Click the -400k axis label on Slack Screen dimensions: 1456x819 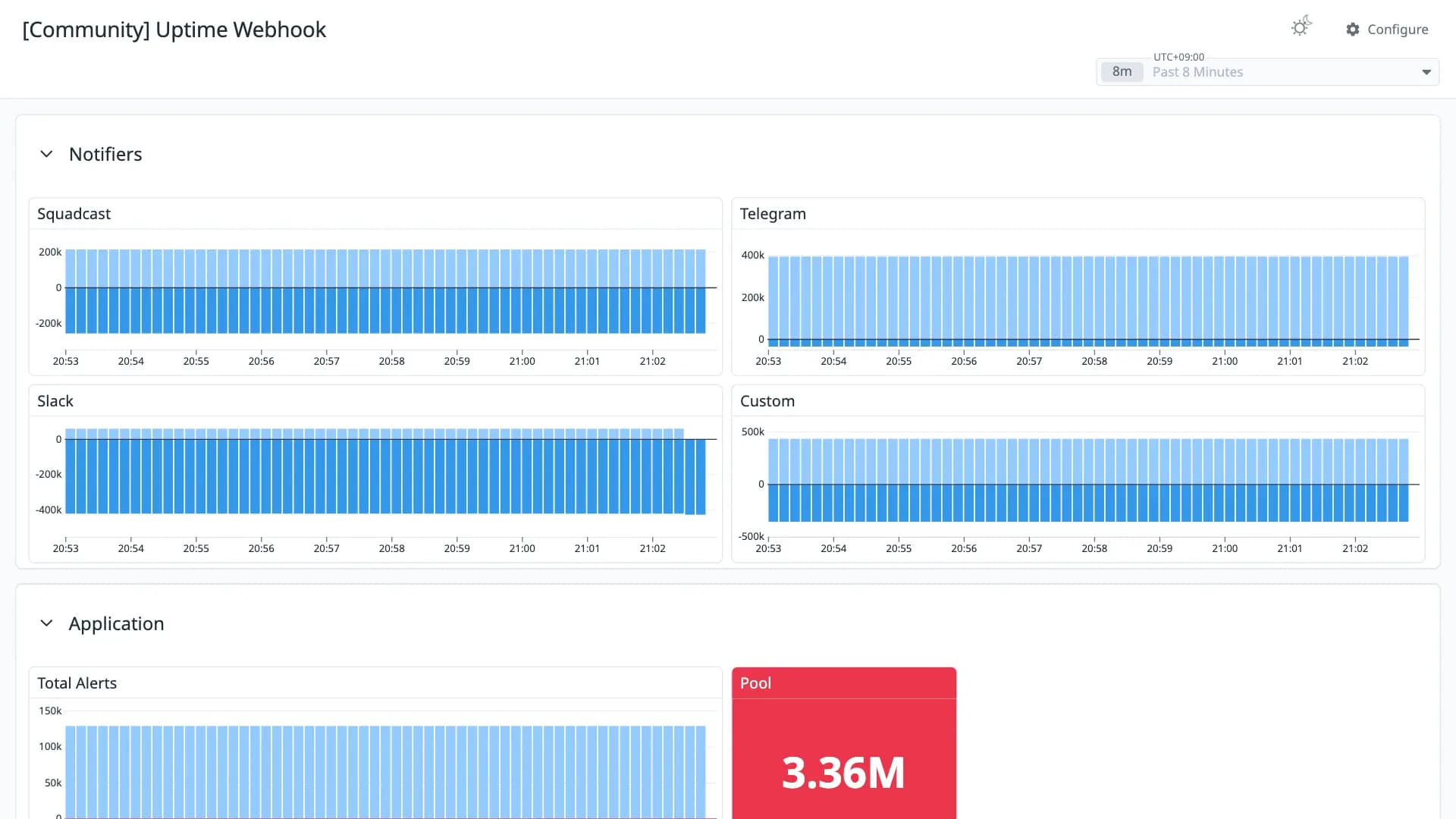point(49,510)
